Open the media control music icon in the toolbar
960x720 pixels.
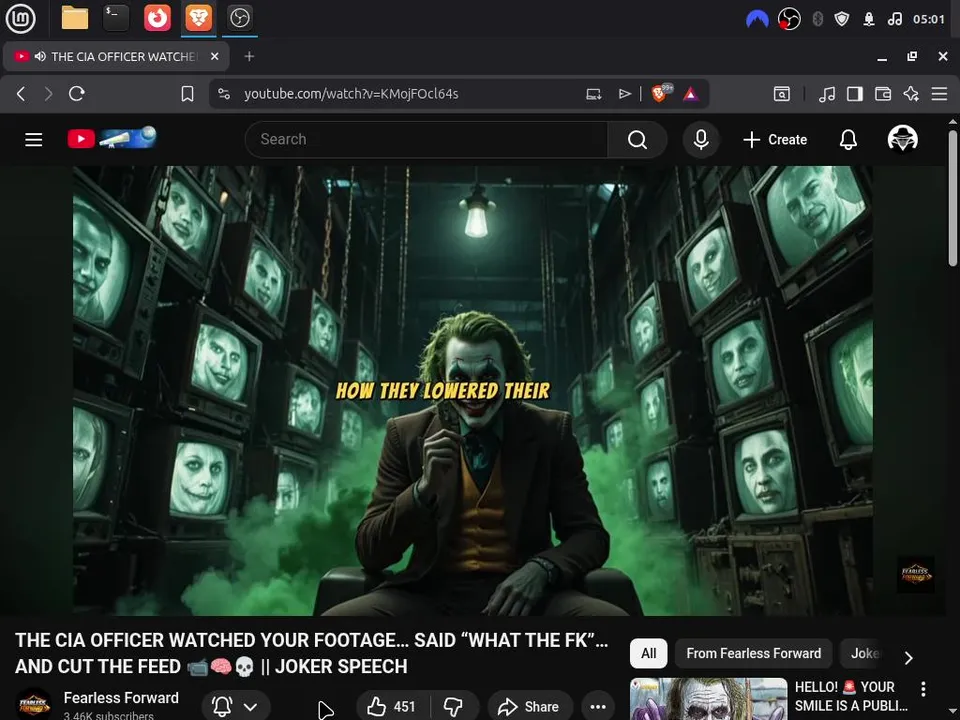click(827, 94)
